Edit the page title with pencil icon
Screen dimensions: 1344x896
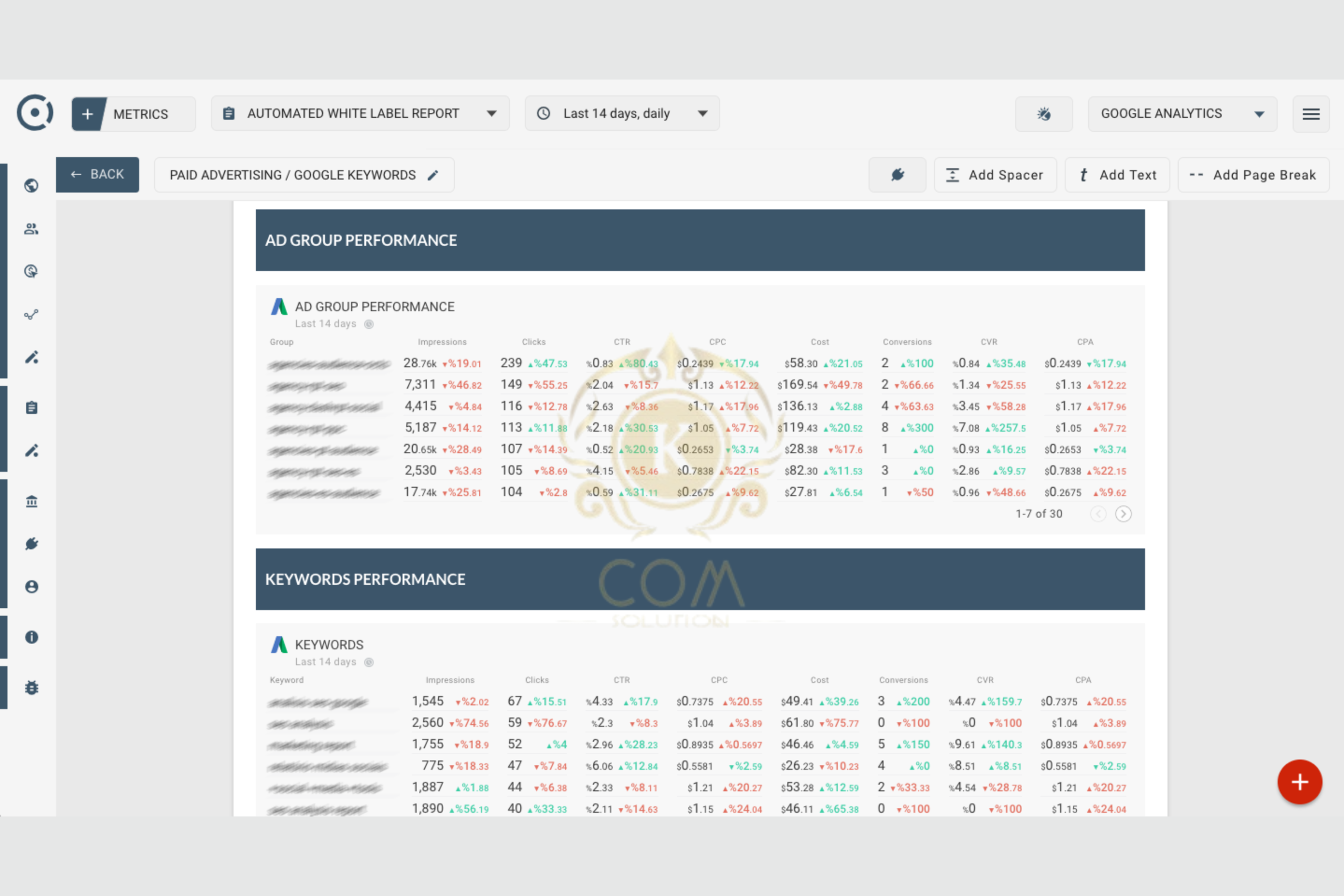tap(433, 175)
